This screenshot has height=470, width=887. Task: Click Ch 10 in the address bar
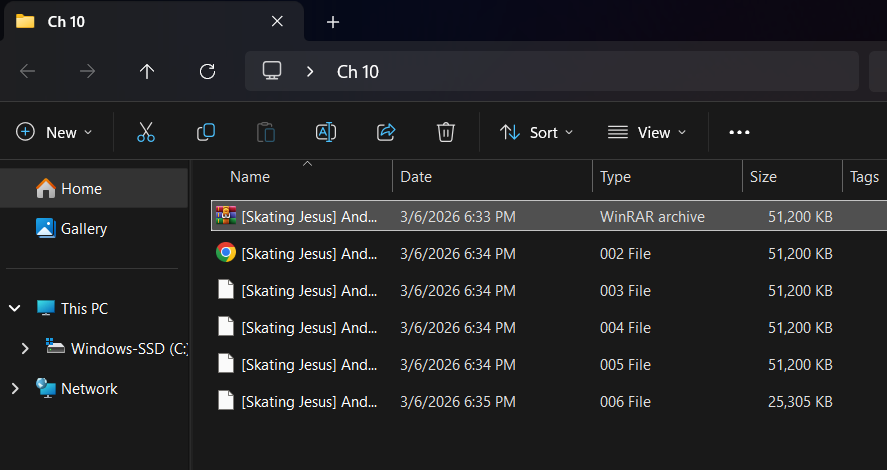358,71
